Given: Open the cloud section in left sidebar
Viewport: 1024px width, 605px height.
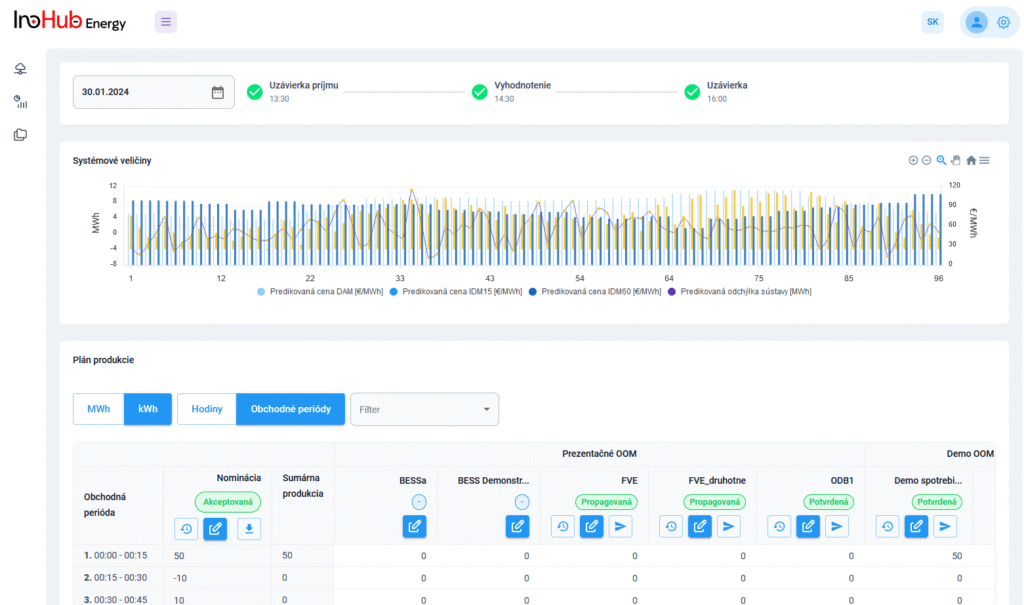Looking at the screenshot, I should click(20, 69).
